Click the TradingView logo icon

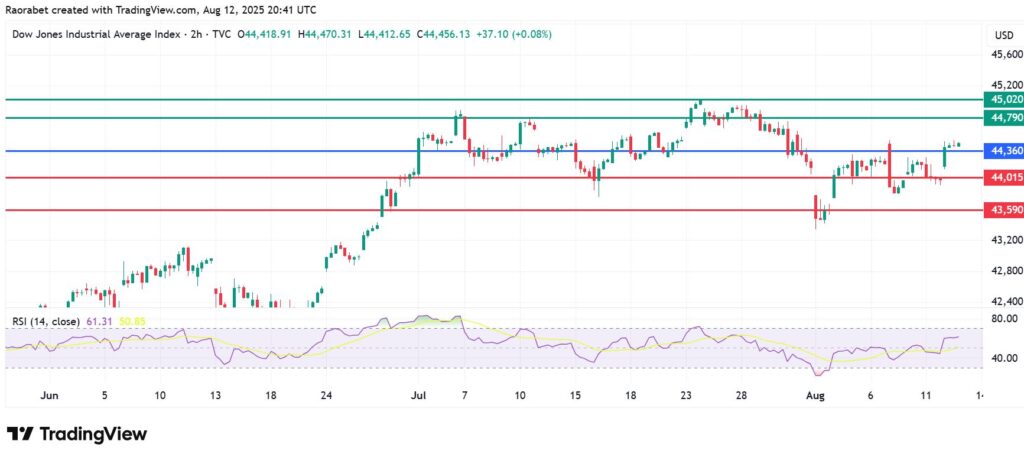[20, 434]
